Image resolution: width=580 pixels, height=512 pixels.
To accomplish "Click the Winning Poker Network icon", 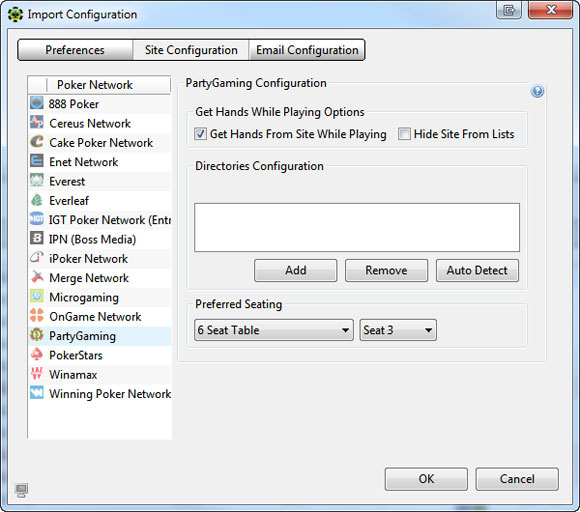I will tap(37, 393).
